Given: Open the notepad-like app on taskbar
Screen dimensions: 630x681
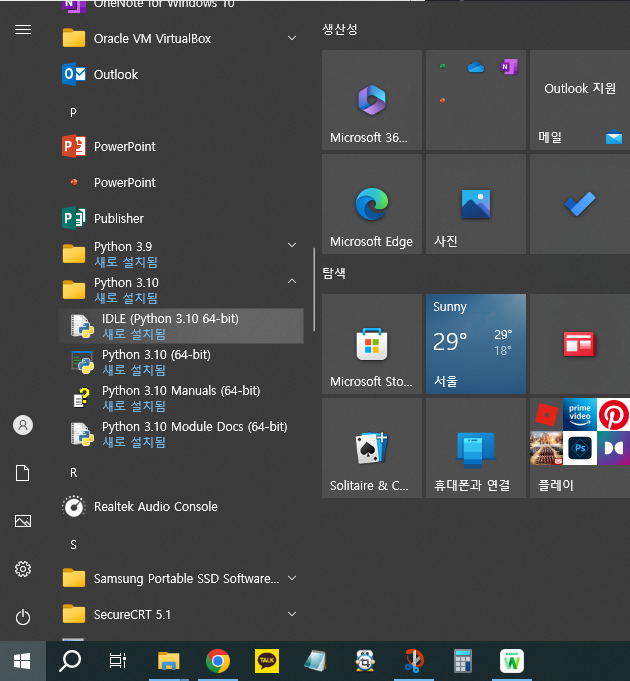Looking at the screenshot, I should click(316, 661).
